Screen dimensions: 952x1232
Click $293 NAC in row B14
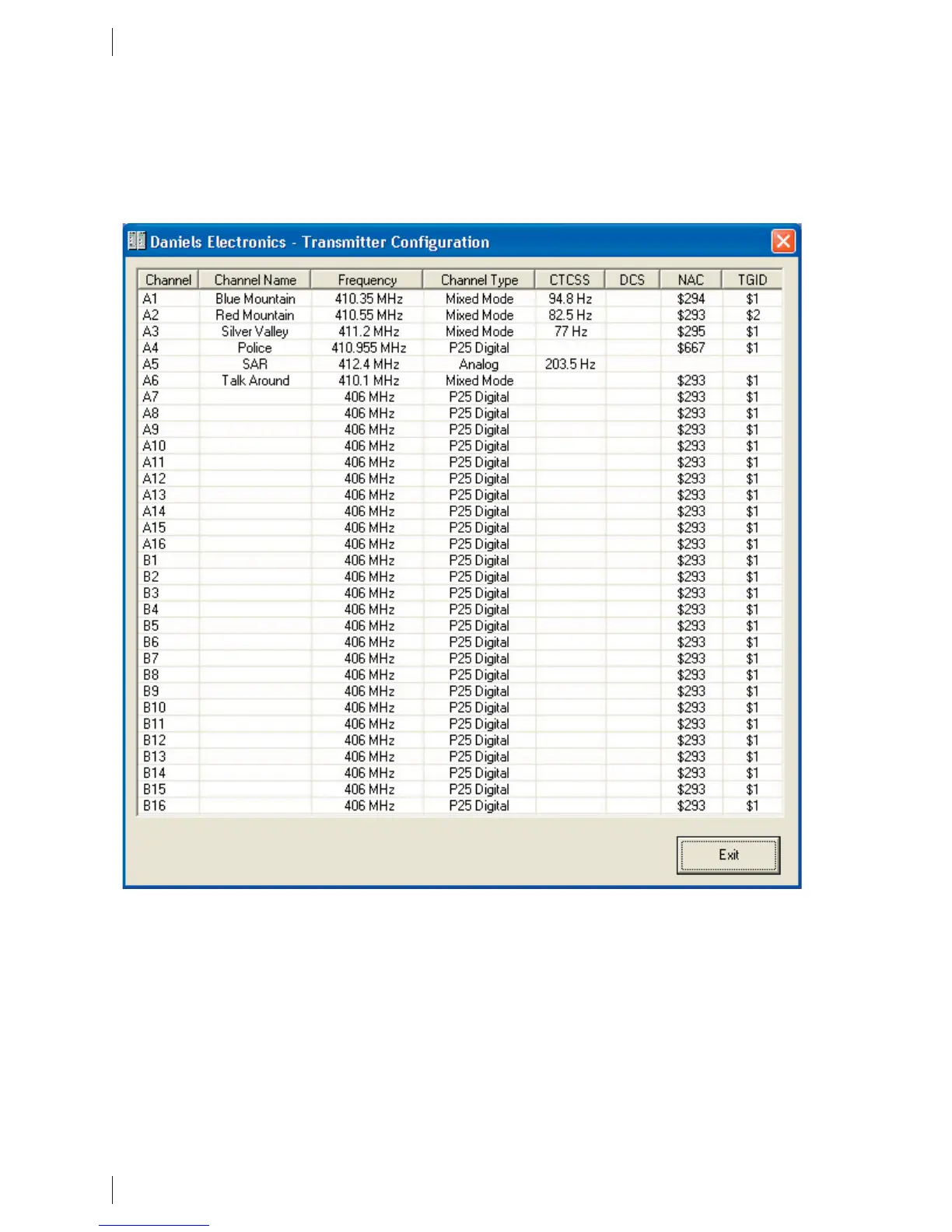pos(691,772)
